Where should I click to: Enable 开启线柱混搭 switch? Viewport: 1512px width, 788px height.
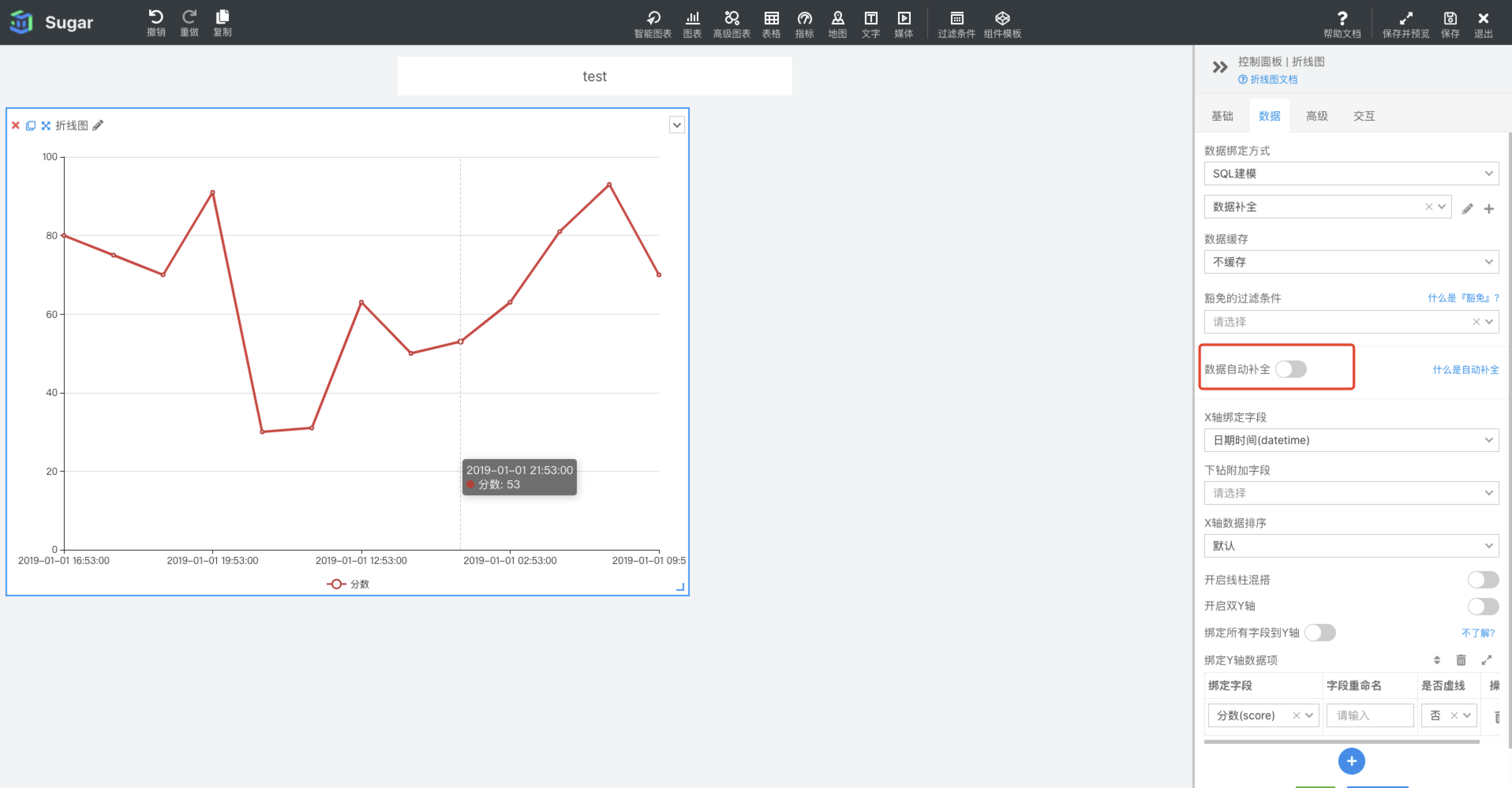point(1483,580)
